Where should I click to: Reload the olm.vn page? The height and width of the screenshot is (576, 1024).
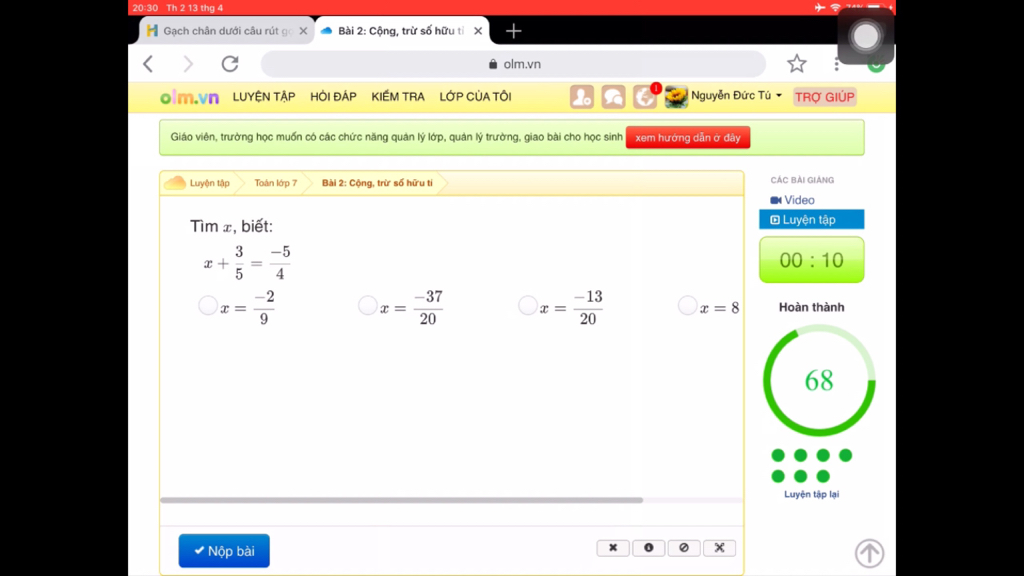point(230,64)
